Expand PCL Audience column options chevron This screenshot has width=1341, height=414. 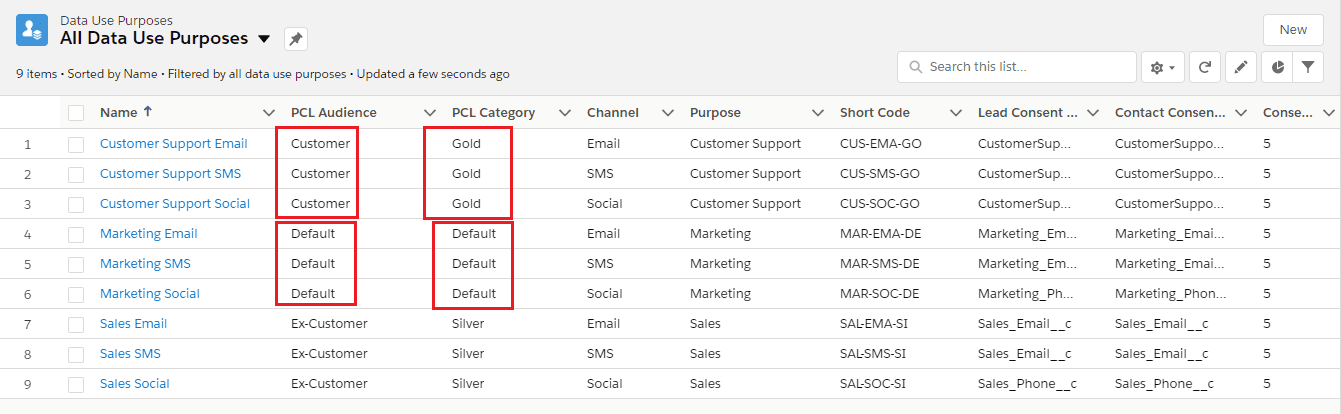[430, 113]
